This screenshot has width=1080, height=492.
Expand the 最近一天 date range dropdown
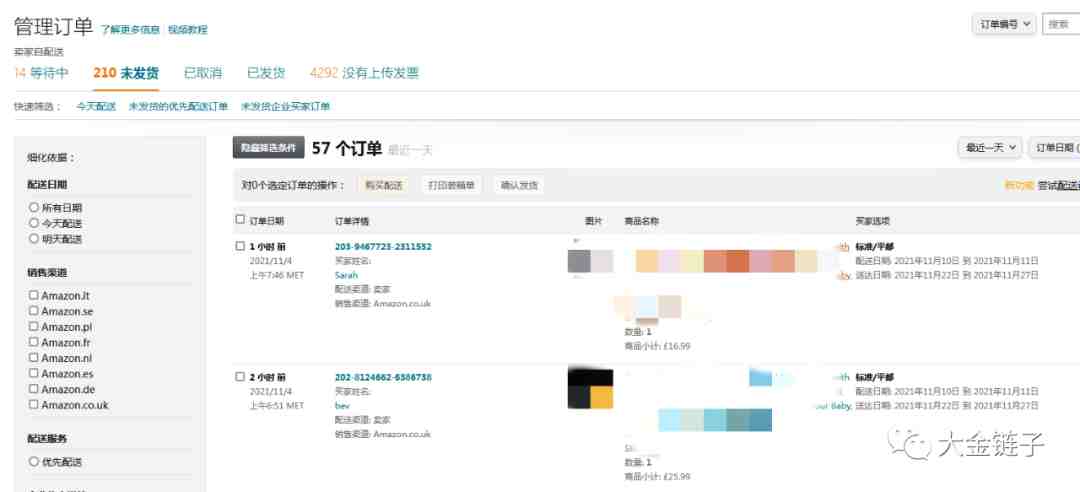point(989,148)
